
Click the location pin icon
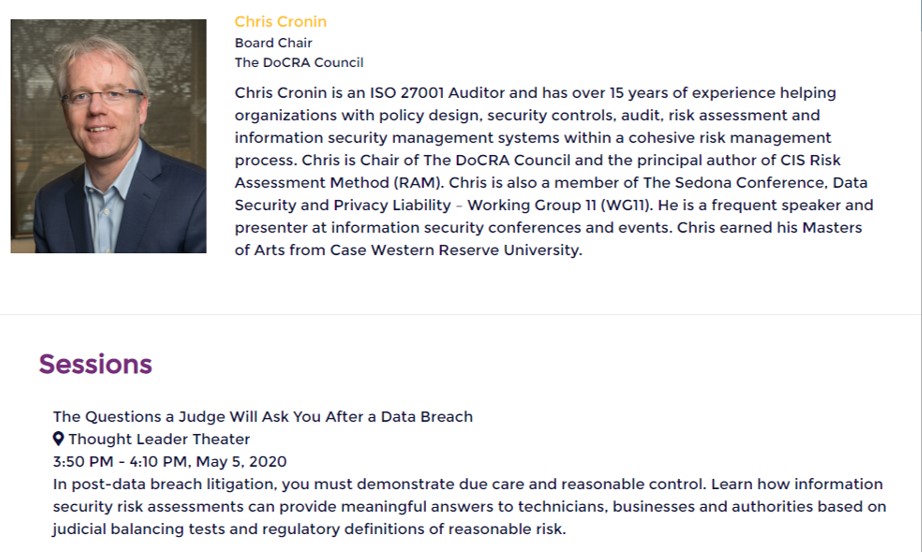58,439
